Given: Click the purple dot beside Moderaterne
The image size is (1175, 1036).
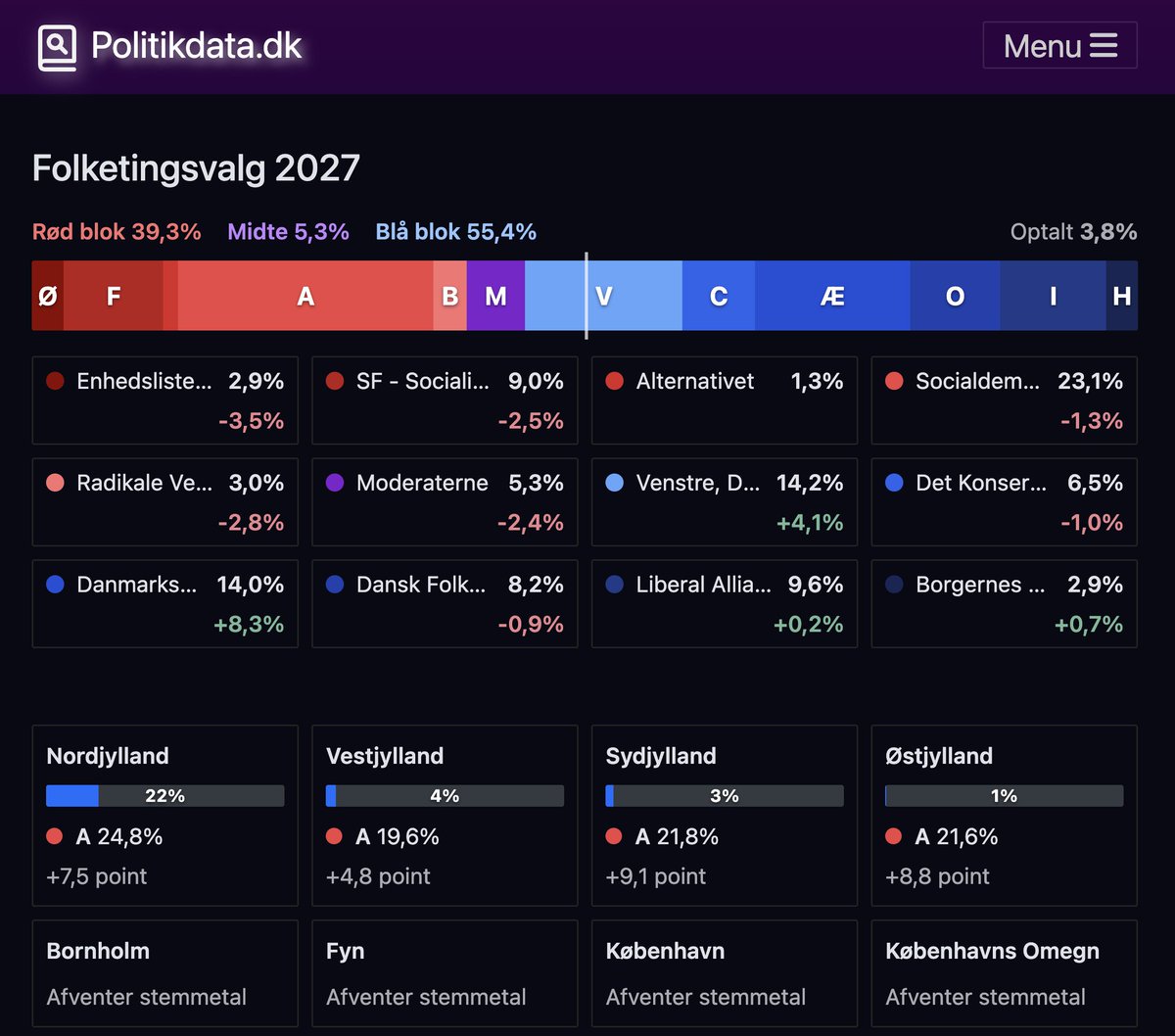Looking at the screenshot, I should coord(335,483).
